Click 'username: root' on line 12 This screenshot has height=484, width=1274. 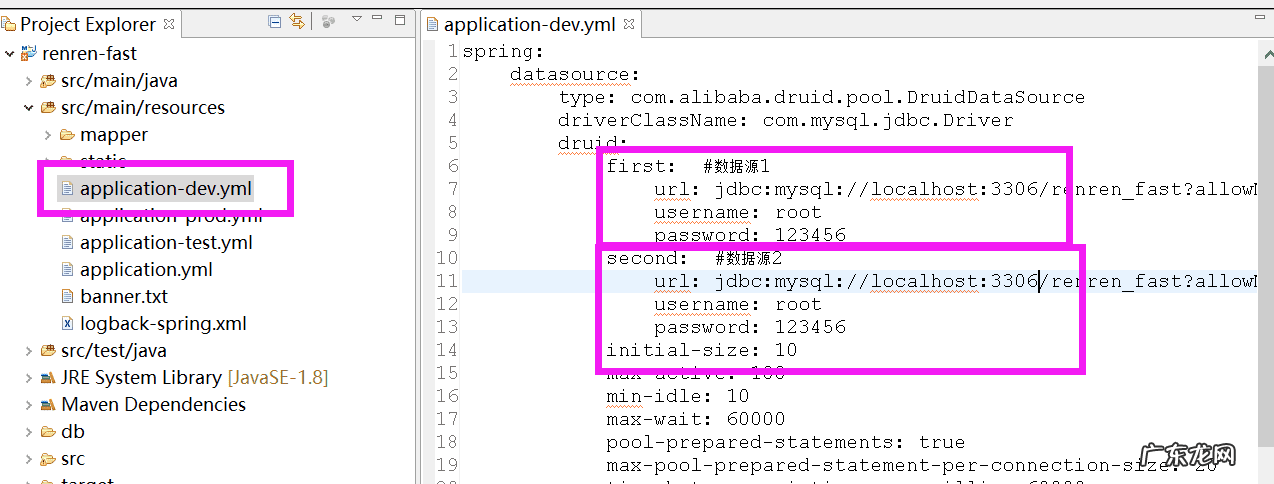click(738, 304)
